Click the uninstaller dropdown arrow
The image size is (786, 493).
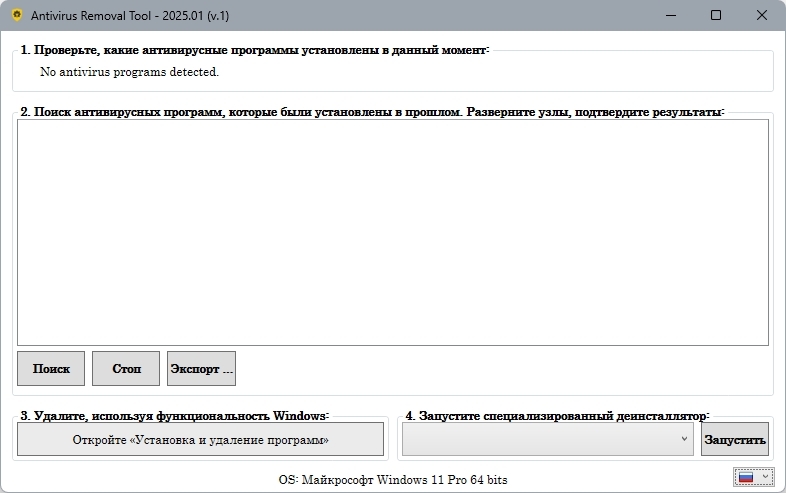[684, 439]
